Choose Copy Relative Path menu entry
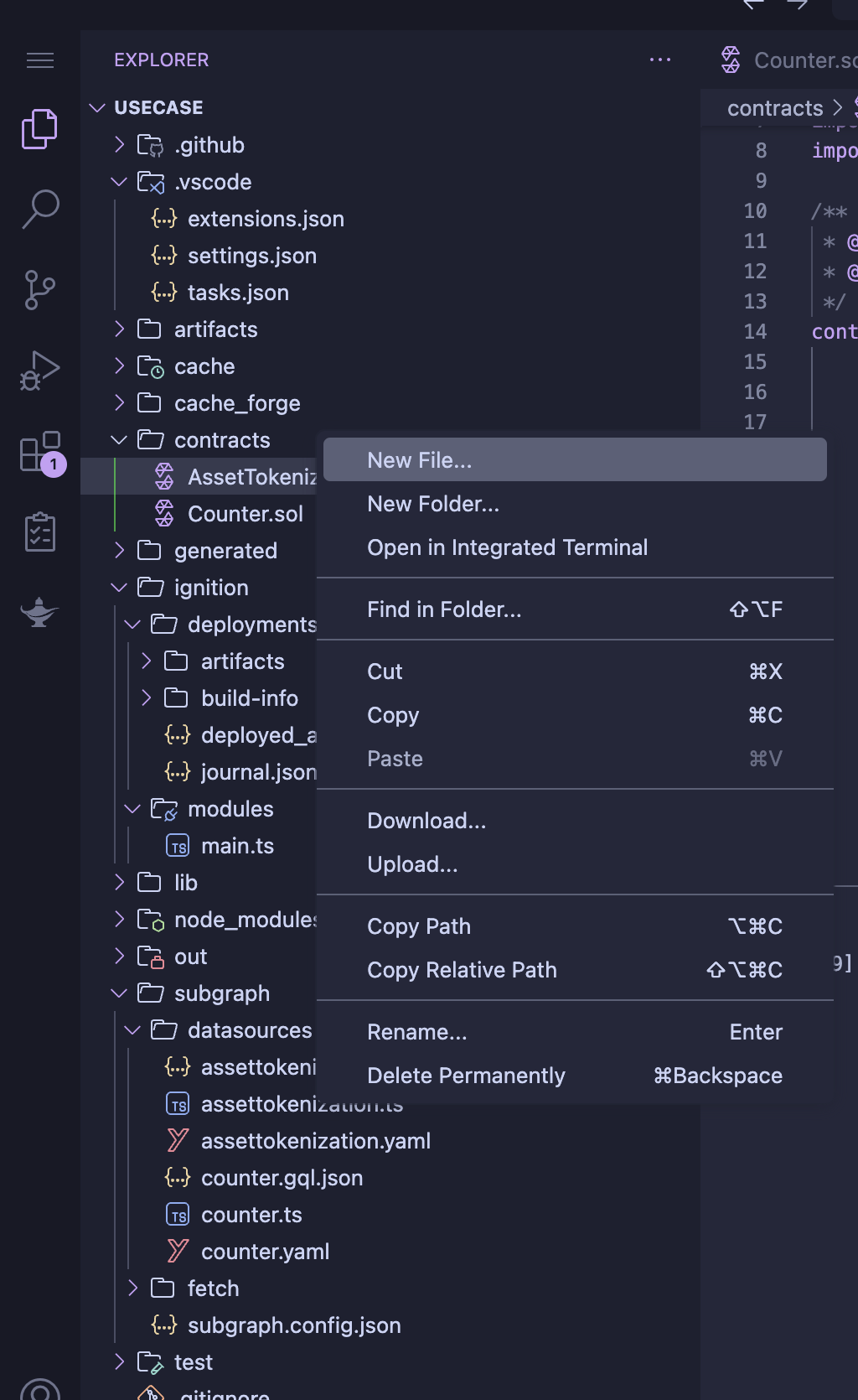The height and width of the screenshot is (1400, 858). (575, 970)
